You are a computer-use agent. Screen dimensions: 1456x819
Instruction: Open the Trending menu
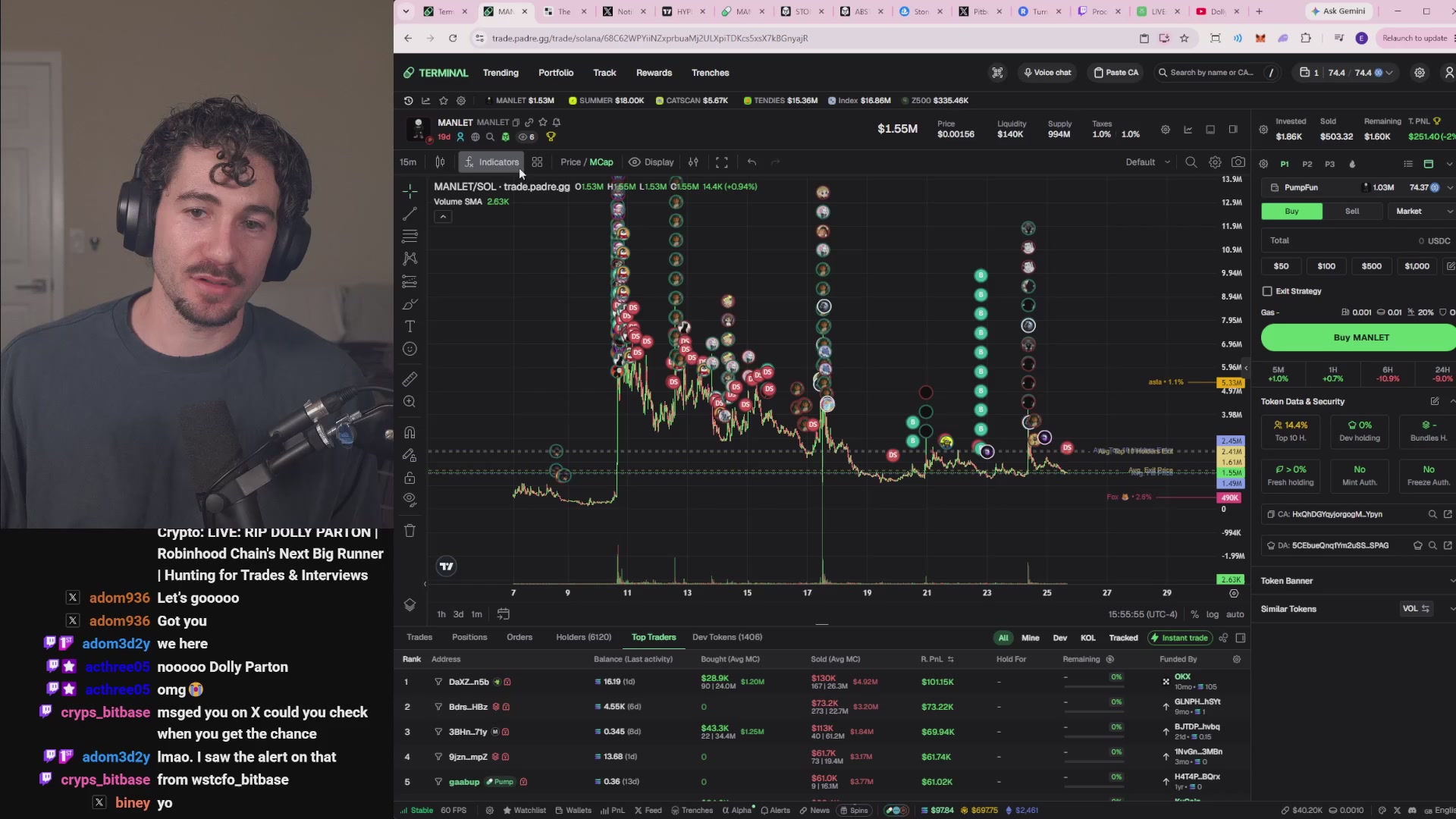pos(500,73)
